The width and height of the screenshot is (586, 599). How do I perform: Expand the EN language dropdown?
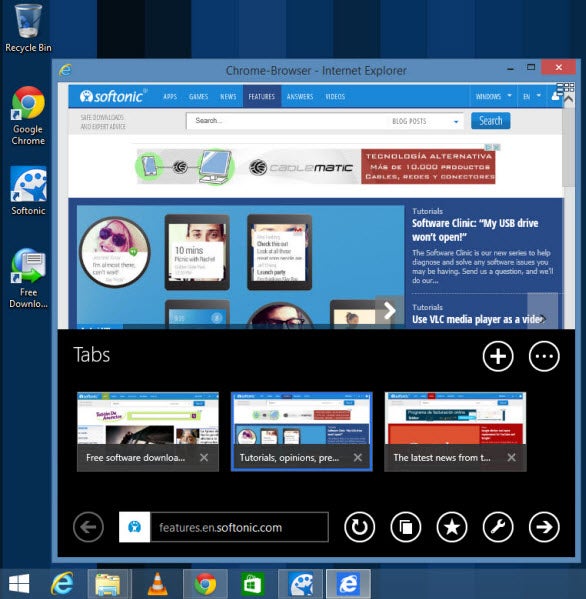point(532,97)
